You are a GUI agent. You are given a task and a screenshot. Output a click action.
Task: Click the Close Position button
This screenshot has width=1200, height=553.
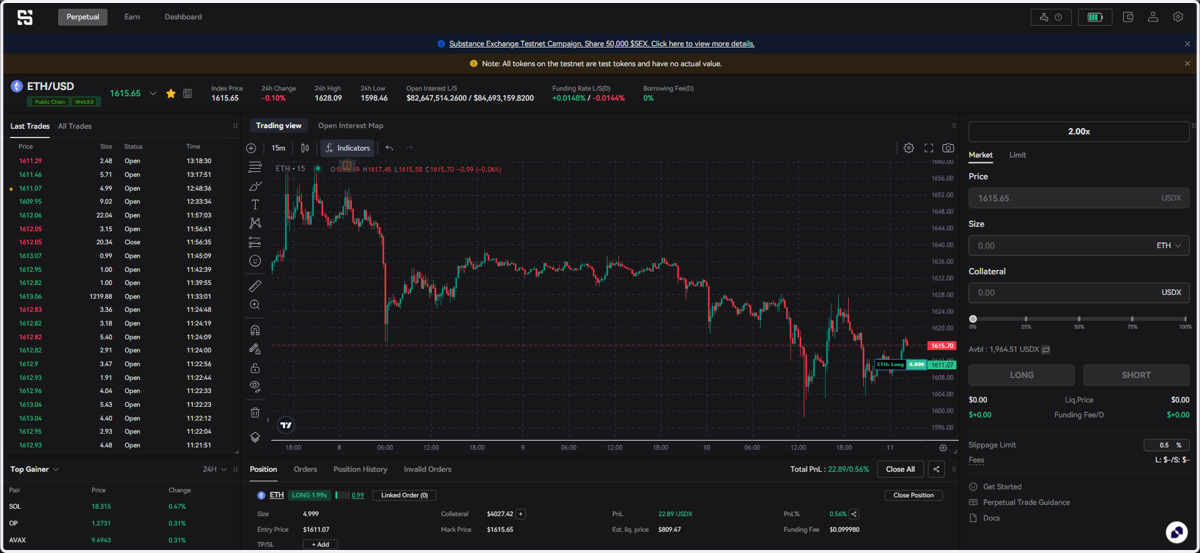click(x=913, y=495)
